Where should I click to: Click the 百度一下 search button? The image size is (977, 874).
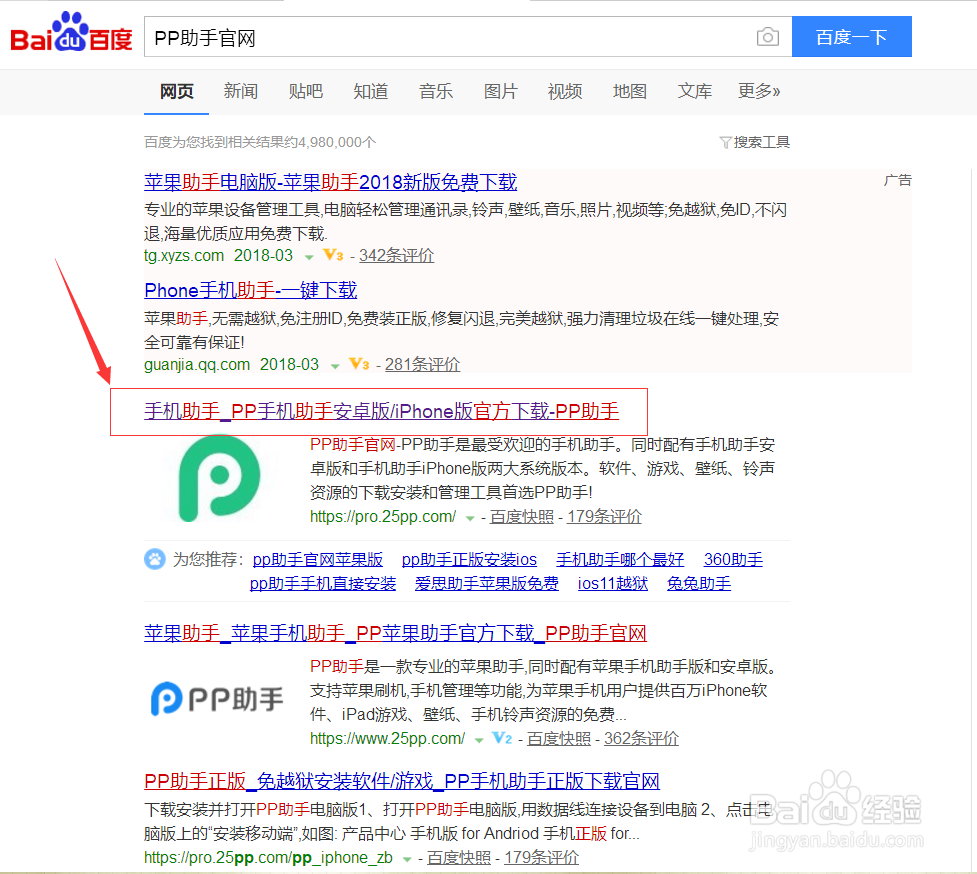(x=852, y=37)
